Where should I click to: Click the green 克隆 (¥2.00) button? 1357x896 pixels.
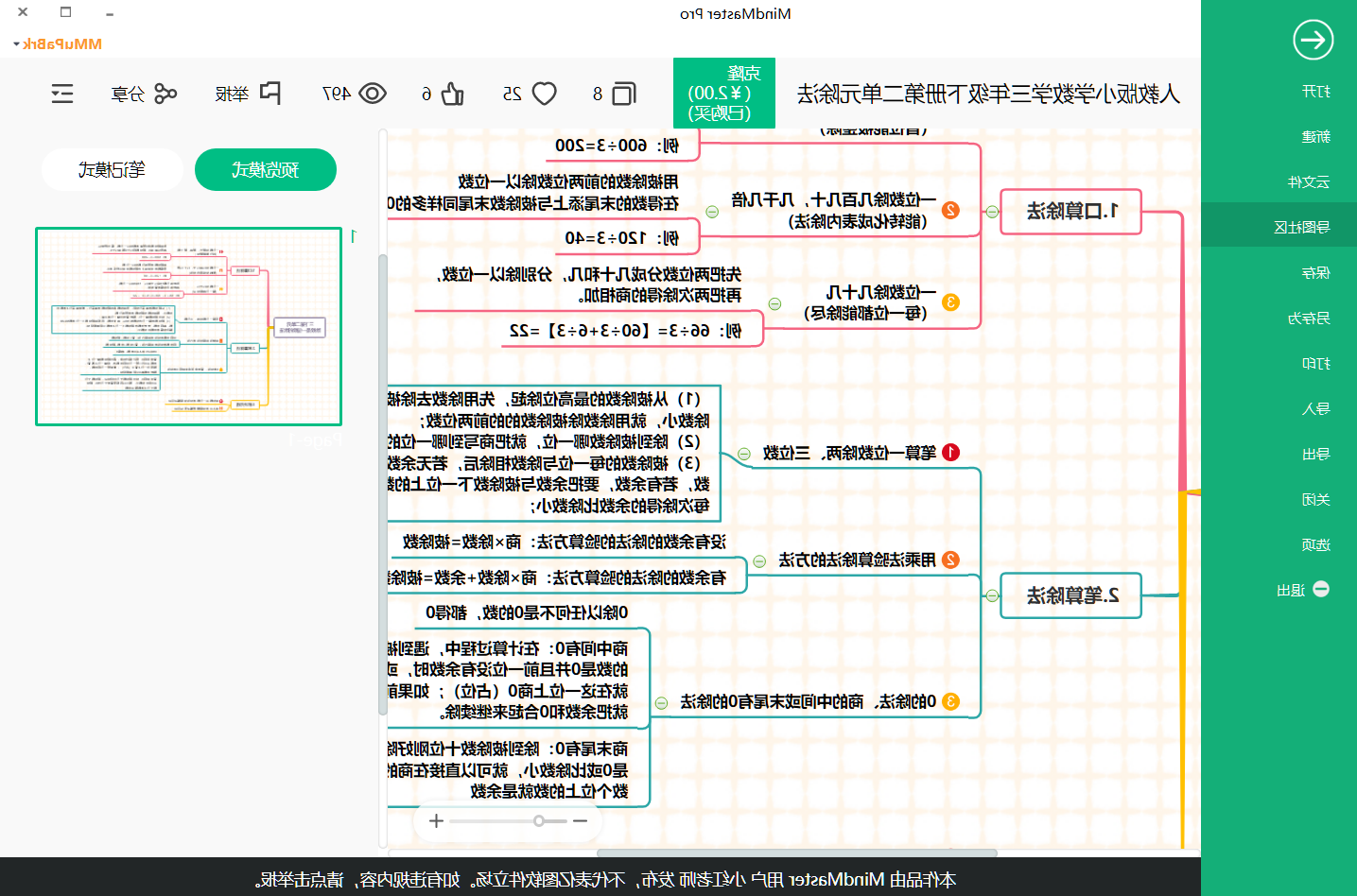724,93
